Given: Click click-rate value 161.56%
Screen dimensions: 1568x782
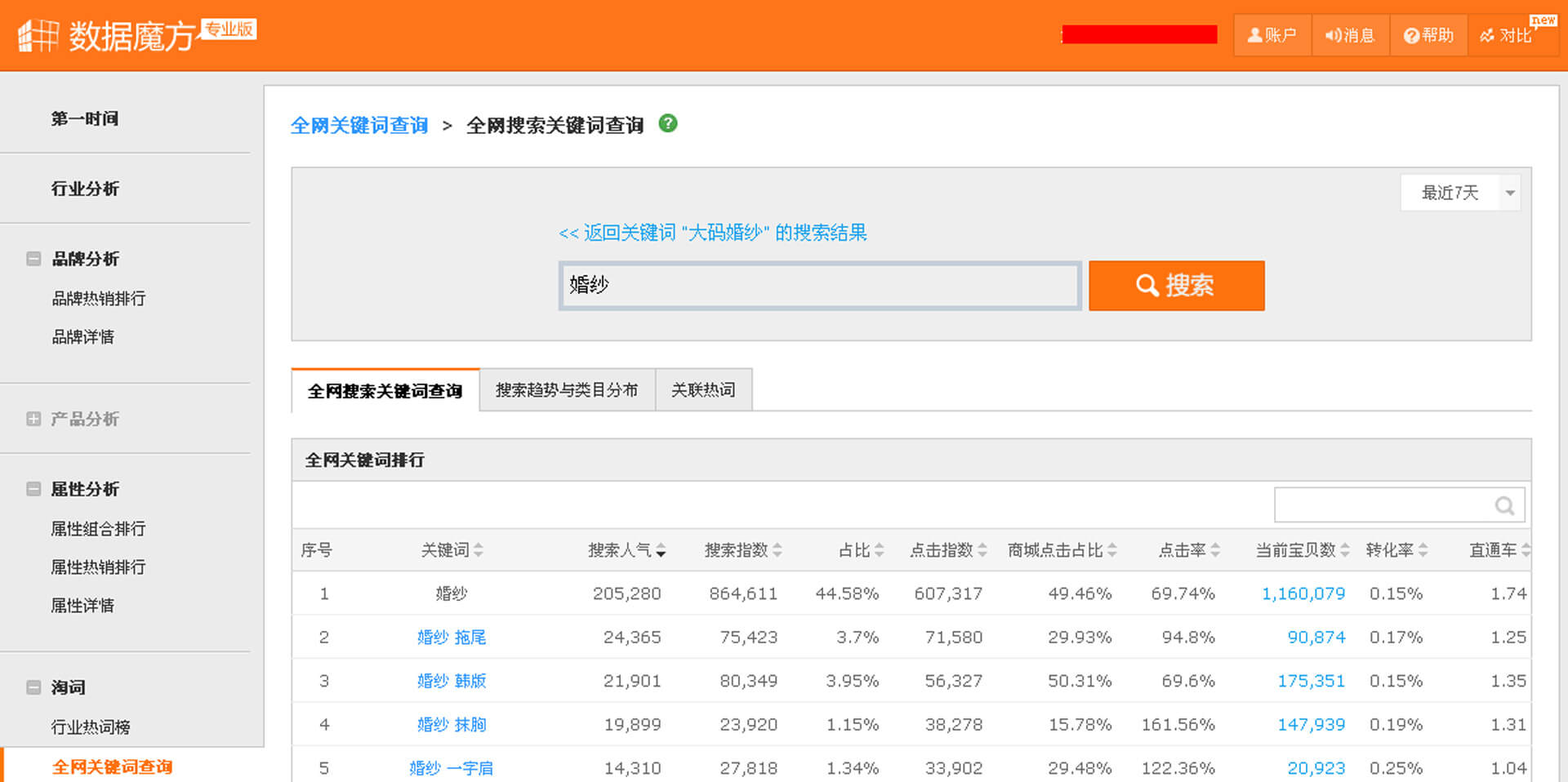Looking at the screenshot, I should tap(1178, 725).
